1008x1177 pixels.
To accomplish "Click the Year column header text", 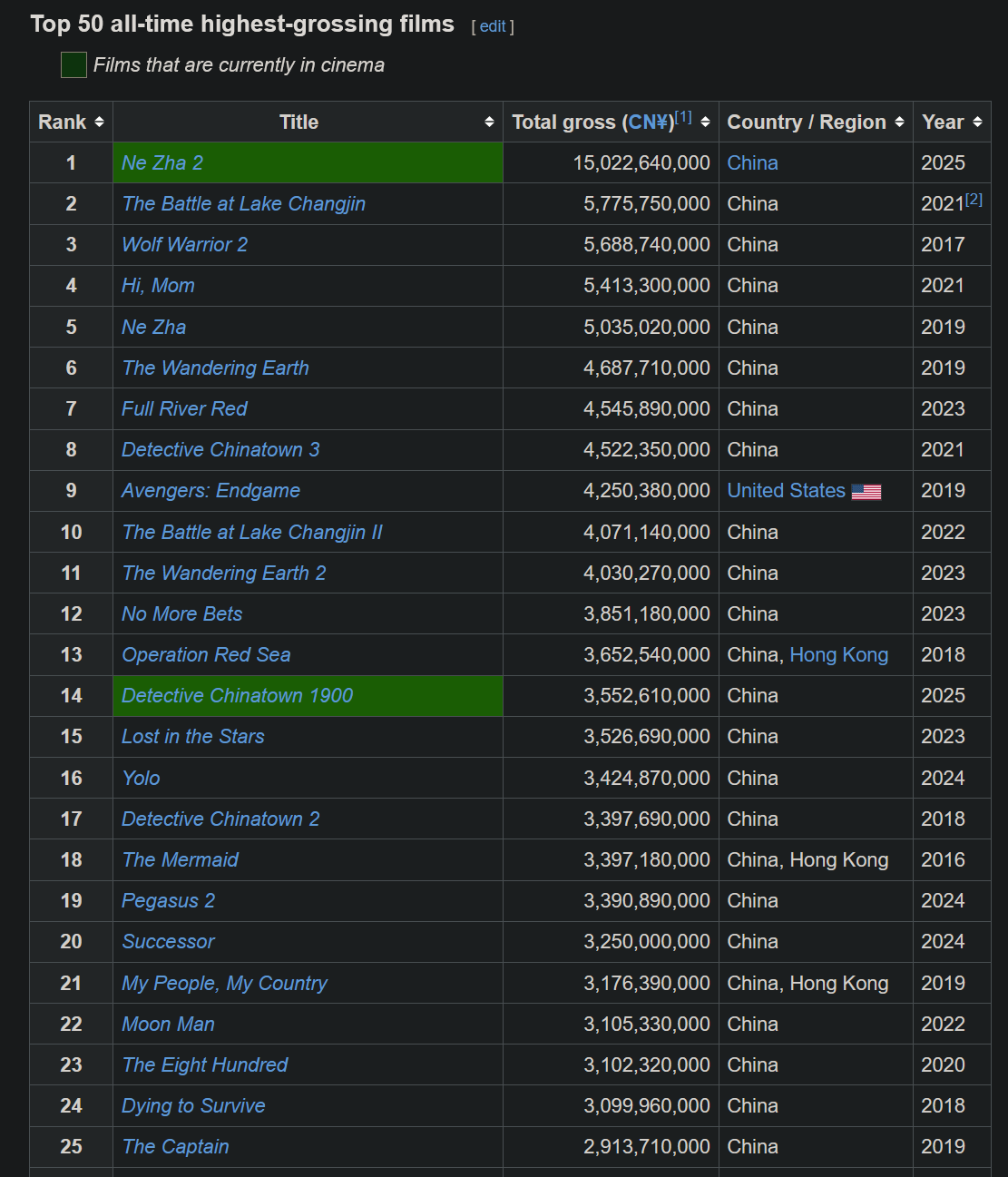I will 943,122.
